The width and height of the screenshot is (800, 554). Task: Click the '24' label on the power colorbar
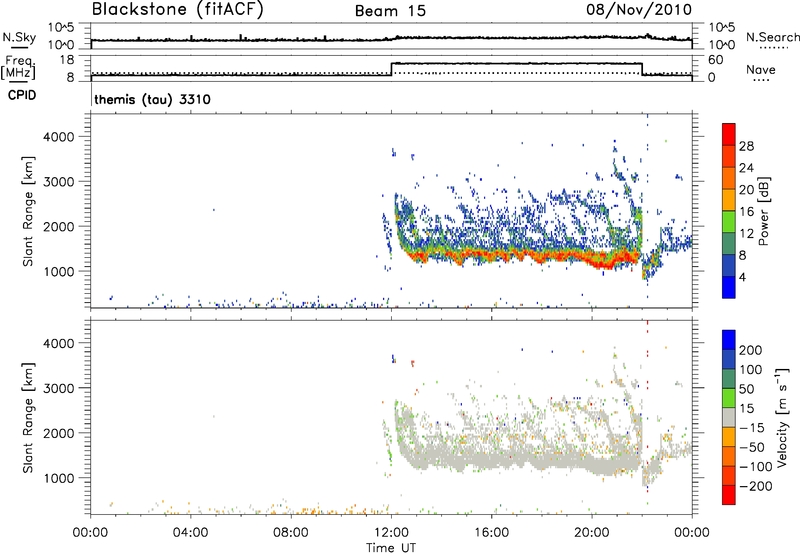(746, 168)
